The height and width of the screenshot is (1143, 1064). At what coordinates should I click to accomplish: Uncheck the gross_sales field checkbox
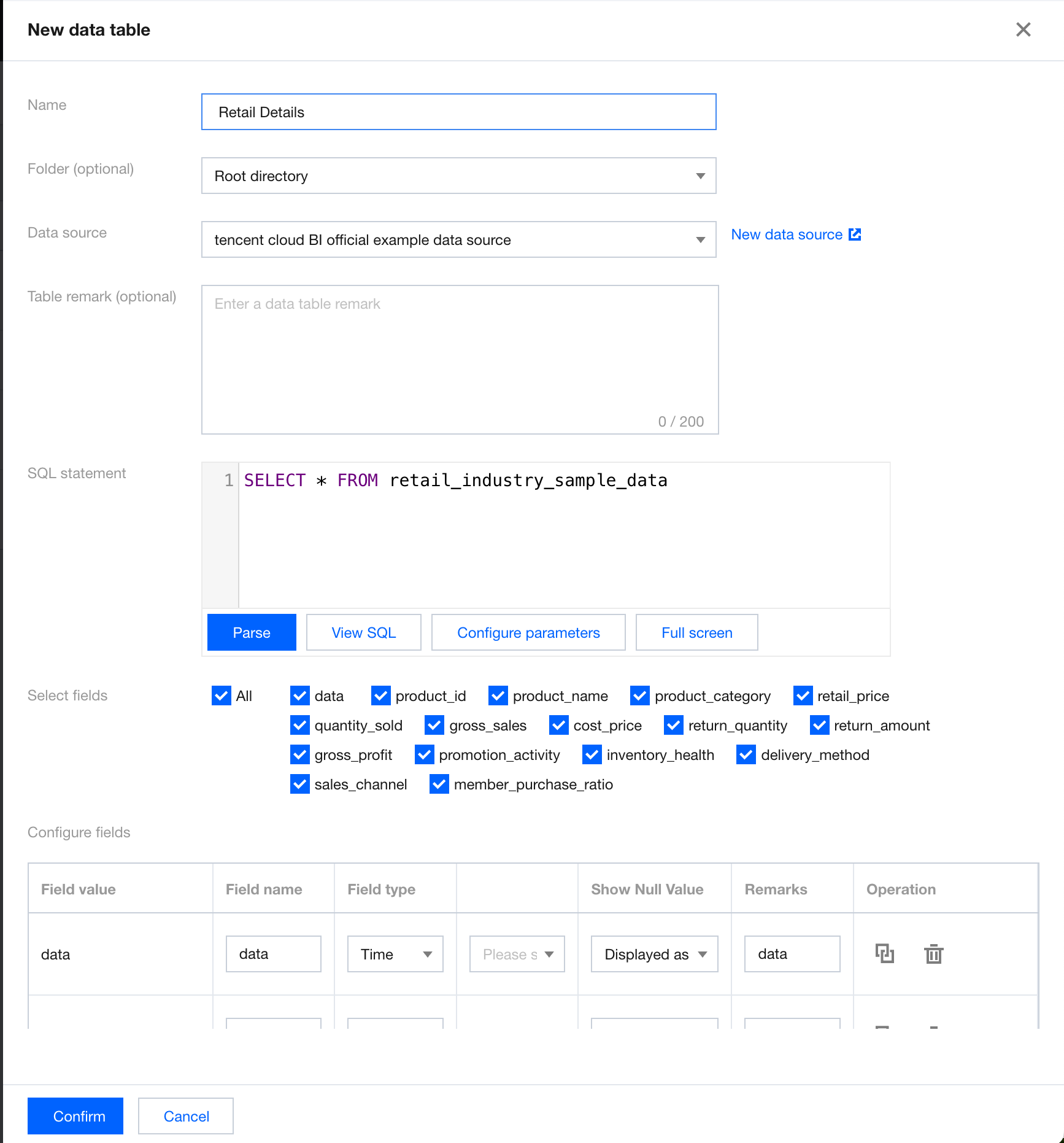[x=434, y=725]
